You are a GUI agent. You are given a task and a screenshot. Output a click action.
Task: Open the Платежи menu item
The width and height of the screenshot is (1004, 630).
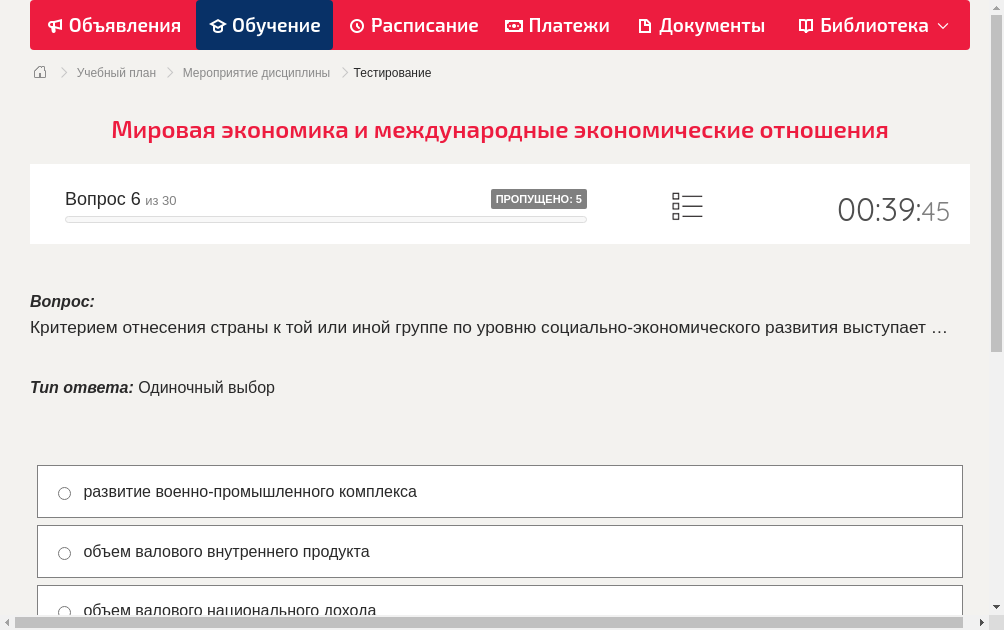click(x=557, y=25)
